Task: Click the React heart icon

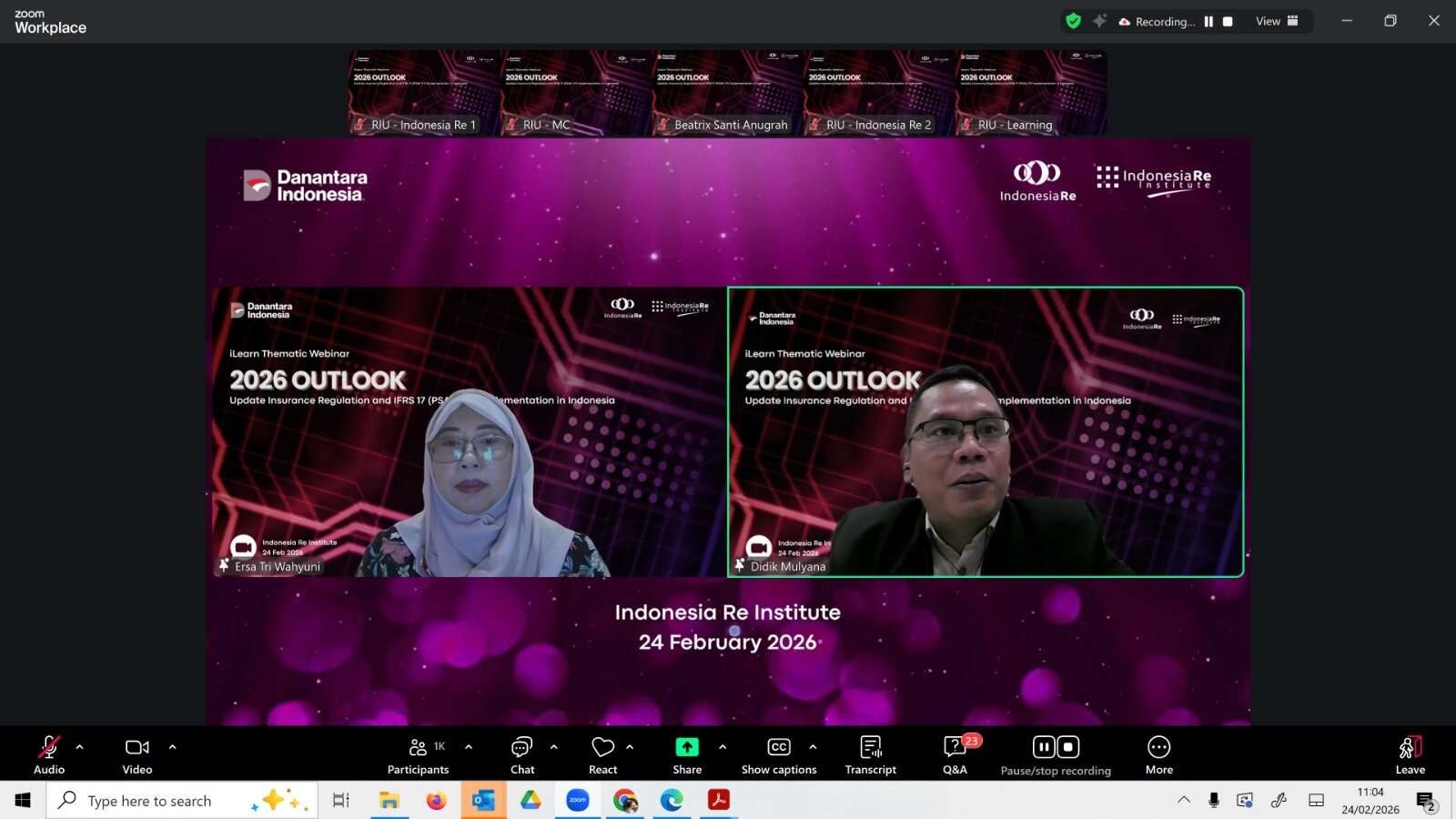Action: [x=602, y=754]
